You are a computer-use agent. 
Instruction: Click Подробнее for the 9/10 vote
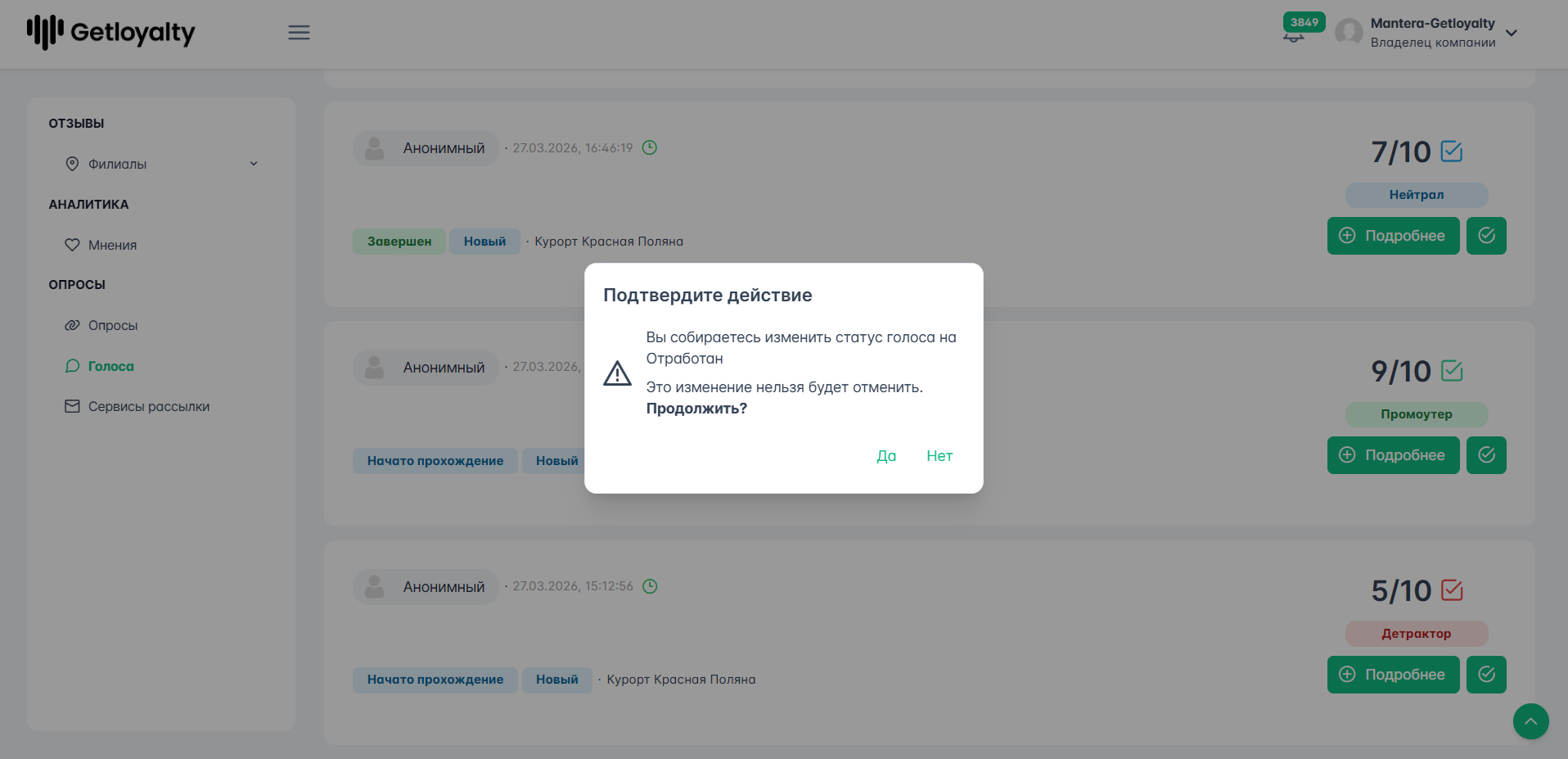click(x=1393, y=455)
